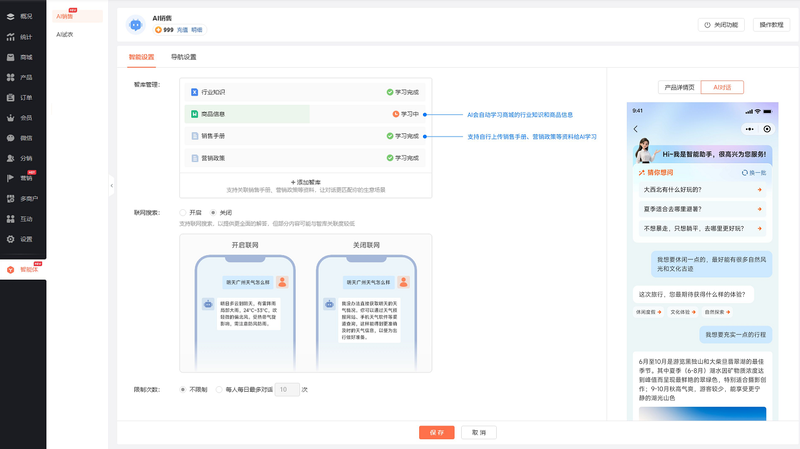Select 每人每日最多对话 limit radio option
The image size is (800, 449).
pyautogui.click(x=219, y=389)
